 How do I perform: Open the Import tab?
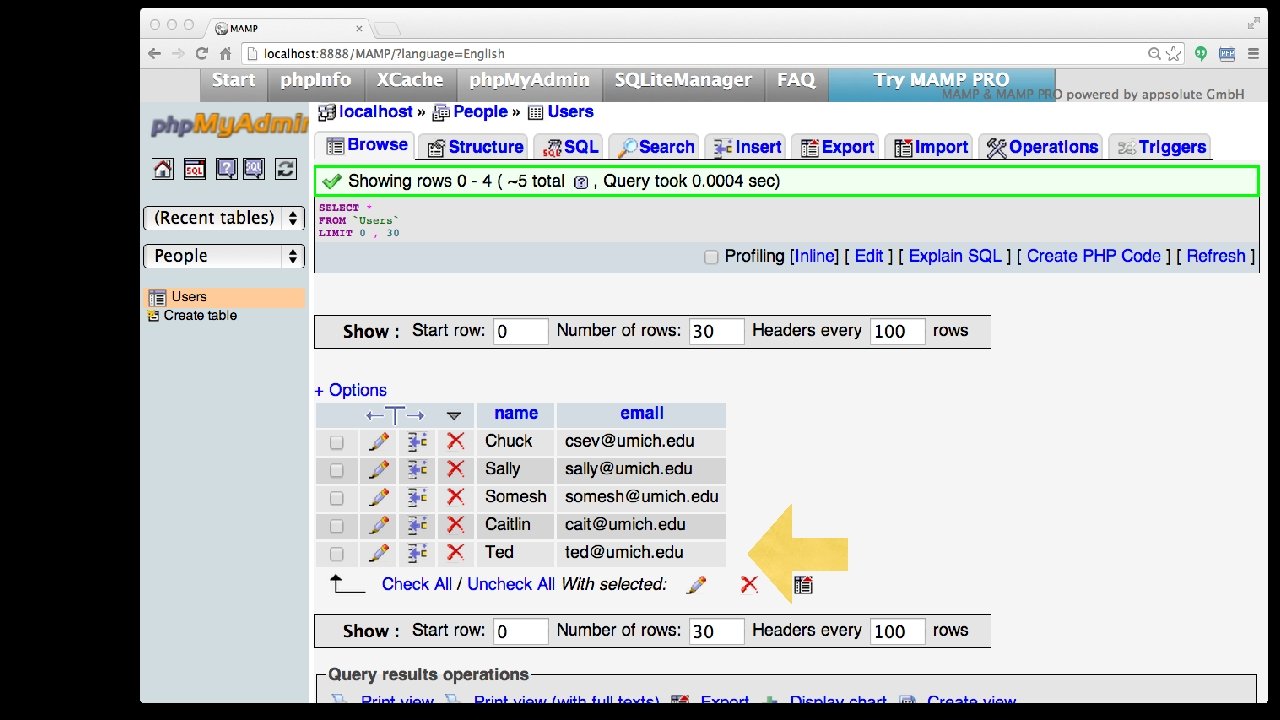click(929, 147)
